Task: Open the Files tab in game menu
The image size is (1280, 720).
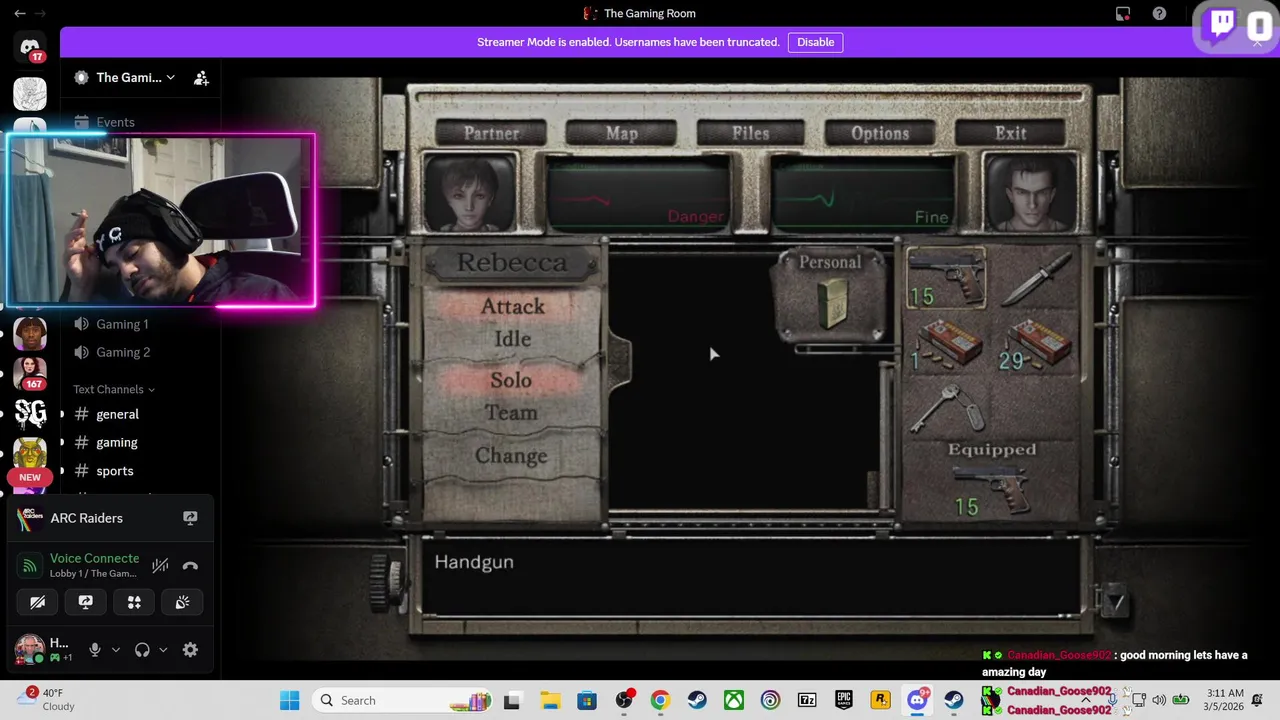Action: coord(750,133)
